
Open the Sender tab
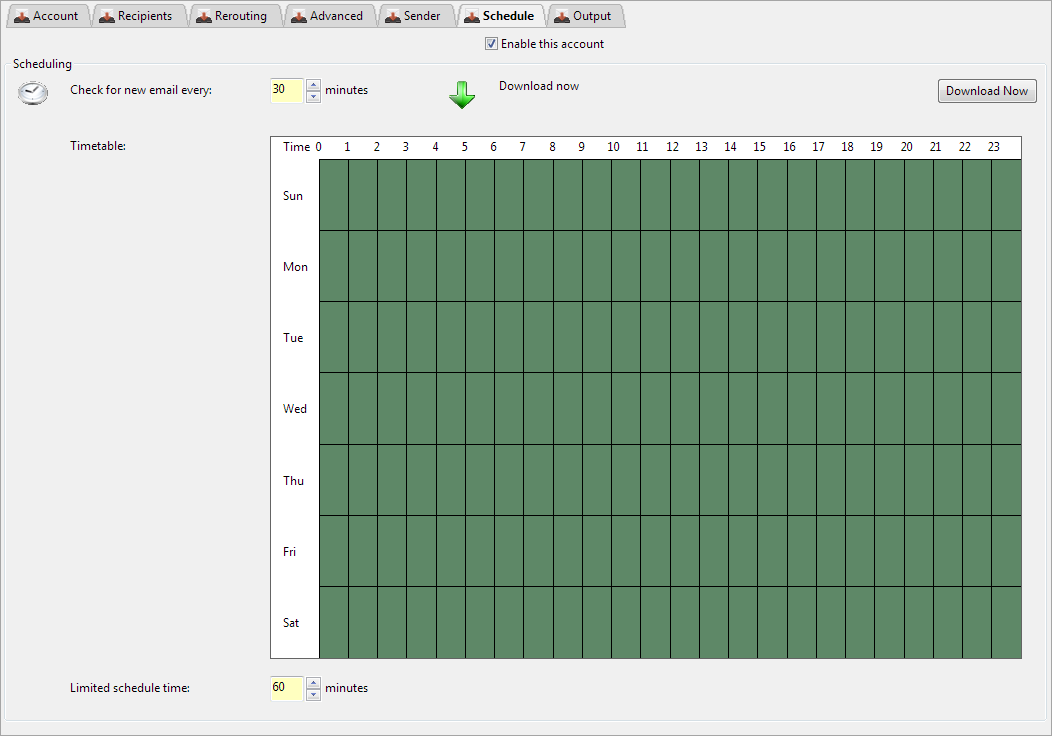[x=413, y=16]
